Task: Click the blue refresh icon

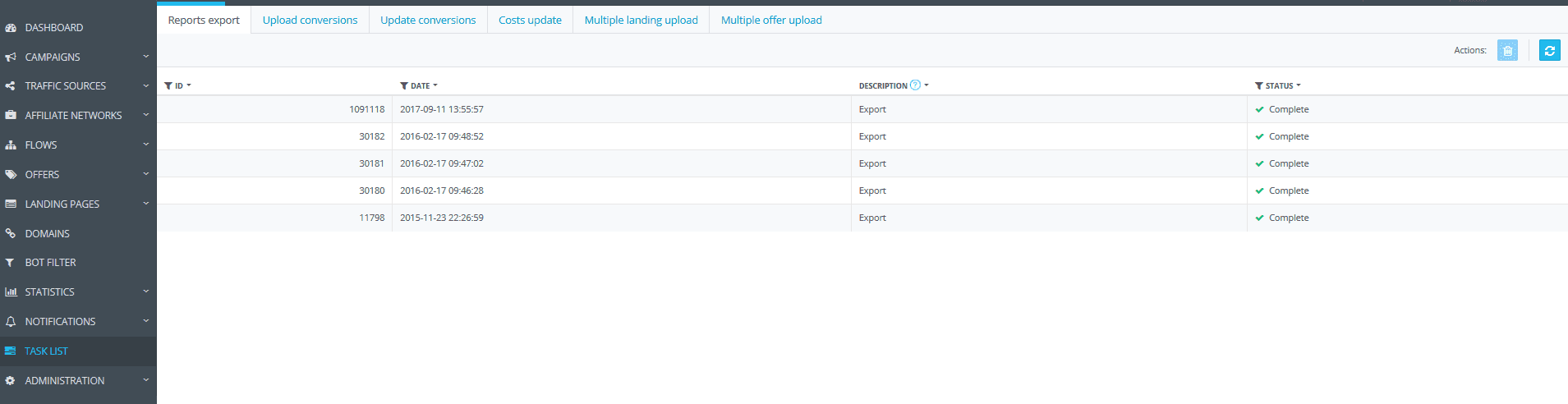Action: 1550,50
